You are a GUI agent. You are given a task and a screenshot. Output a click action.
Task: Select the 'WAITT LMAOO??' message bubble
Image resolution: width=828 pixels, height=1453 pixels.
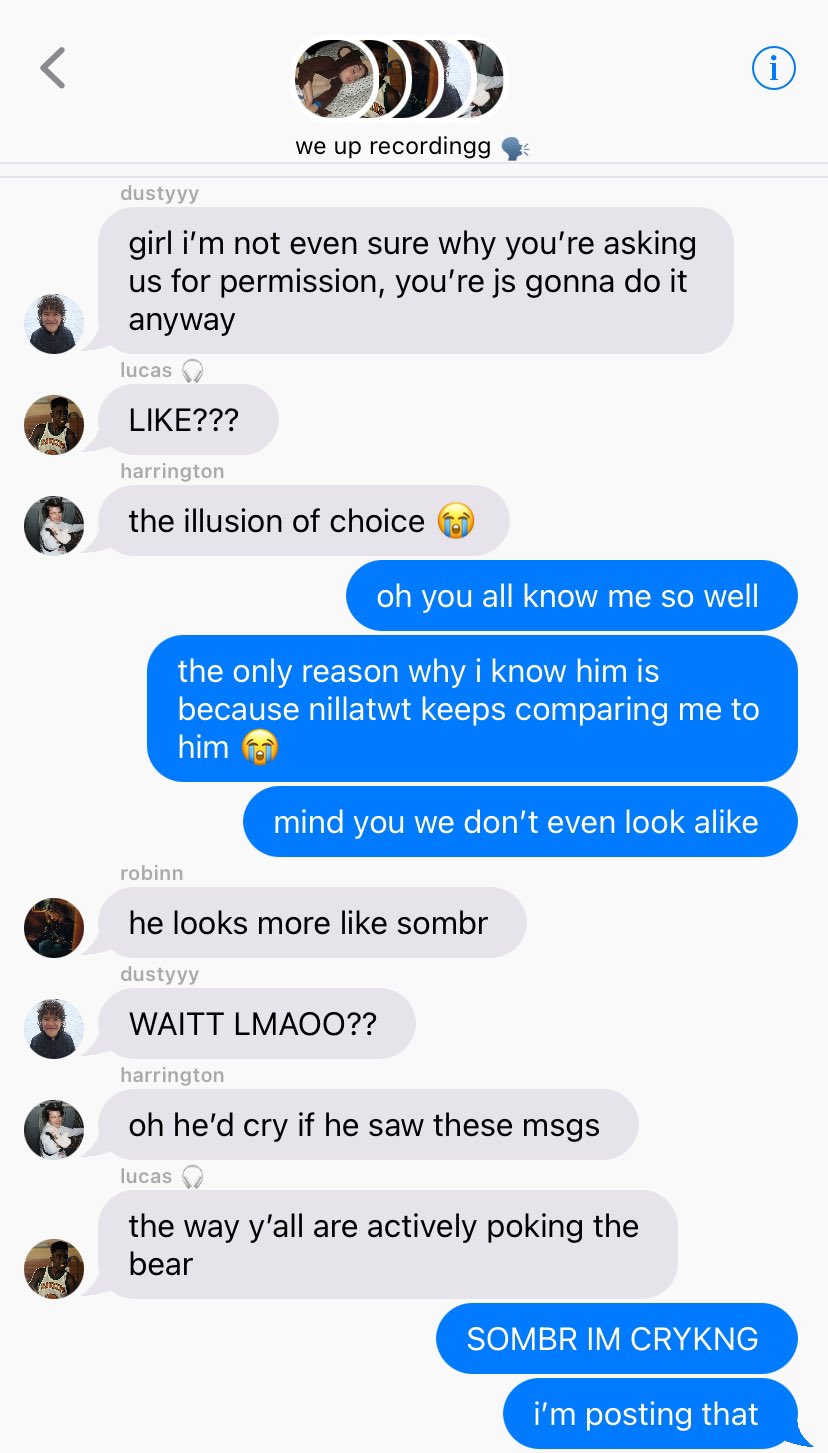256,1024
